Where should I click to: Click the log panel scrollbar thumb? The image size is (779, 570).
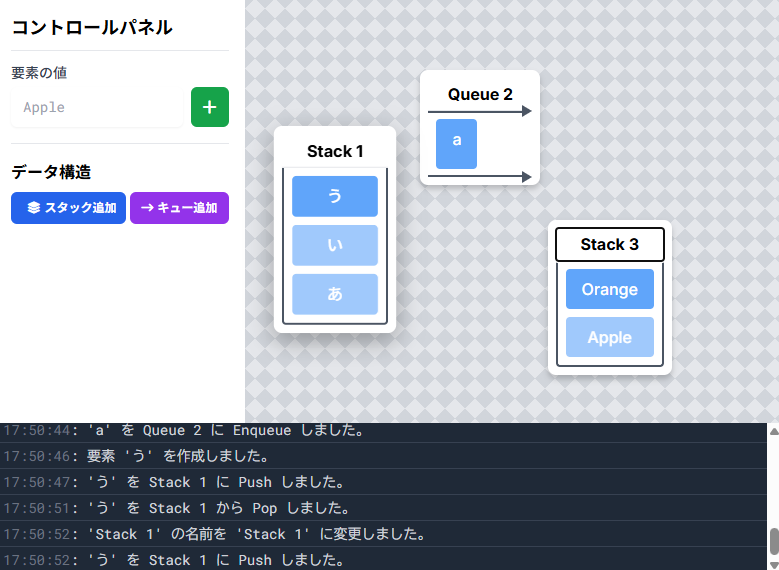click(x=774, y=541)
